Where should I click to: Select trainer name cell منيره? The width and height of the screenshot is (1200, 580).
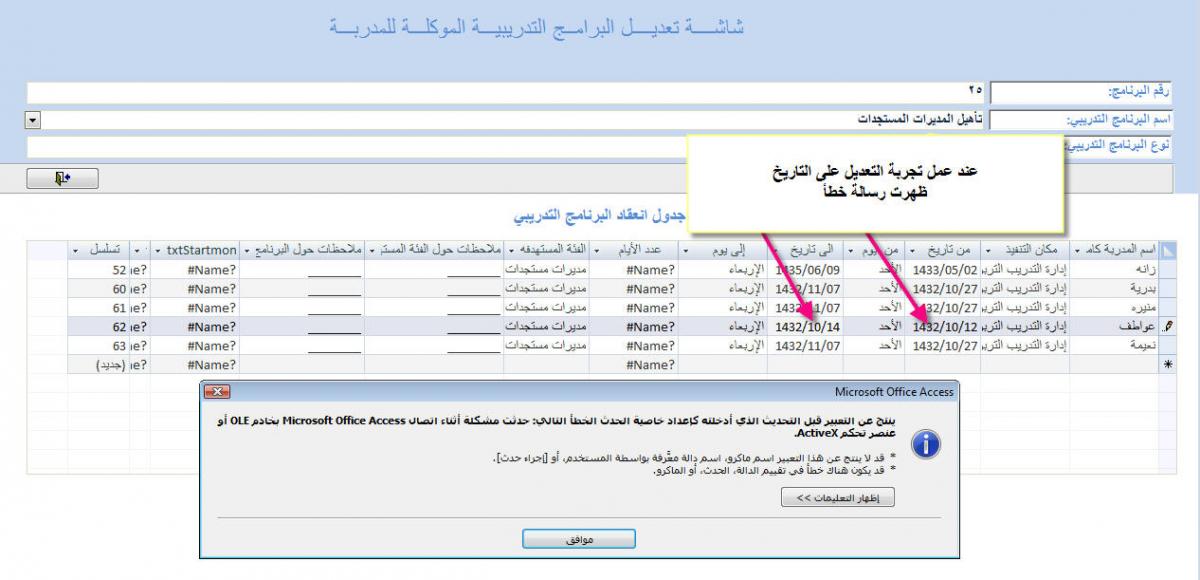(x=1114, y=307)
